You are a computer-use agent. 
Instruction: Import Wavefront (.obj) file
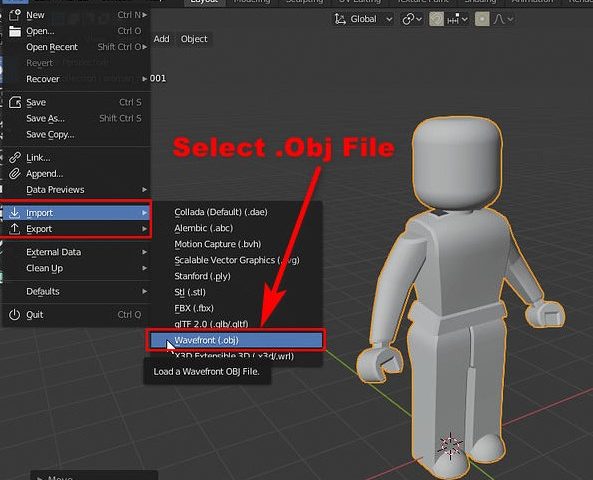coord(236,340)
